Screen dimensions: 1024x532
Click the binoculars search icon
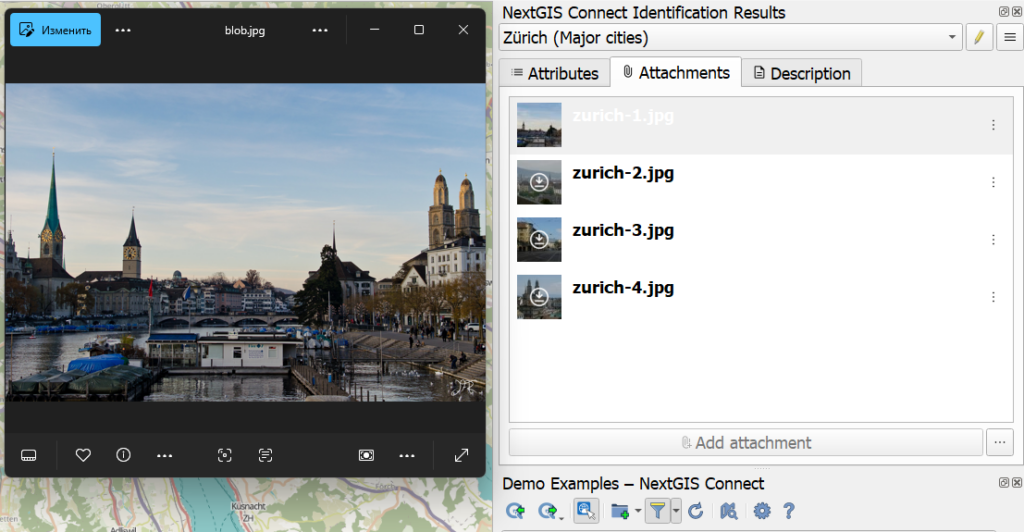[729, 510]
